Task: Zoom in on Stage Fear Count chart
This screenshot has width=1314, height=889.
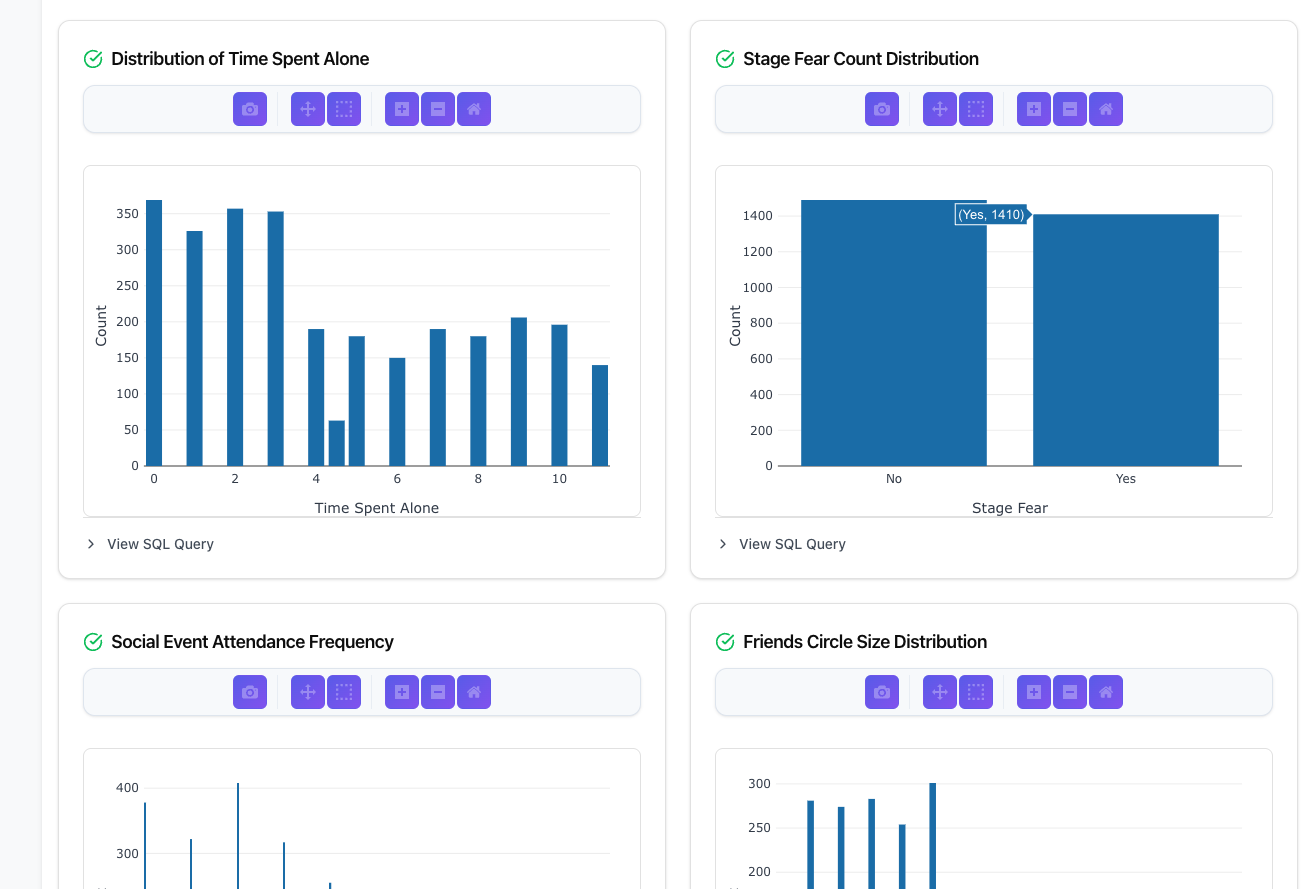Action: point(1034,109)
